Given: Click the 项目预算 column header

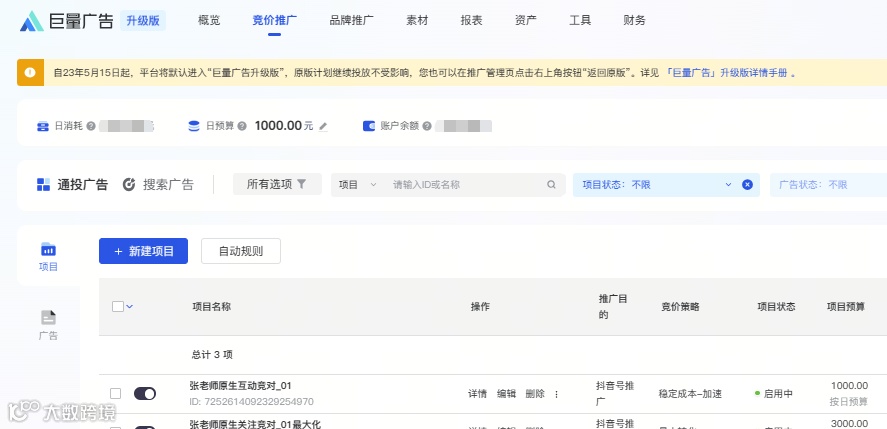Looking at the screenshot, I should [x=846, y=307].
